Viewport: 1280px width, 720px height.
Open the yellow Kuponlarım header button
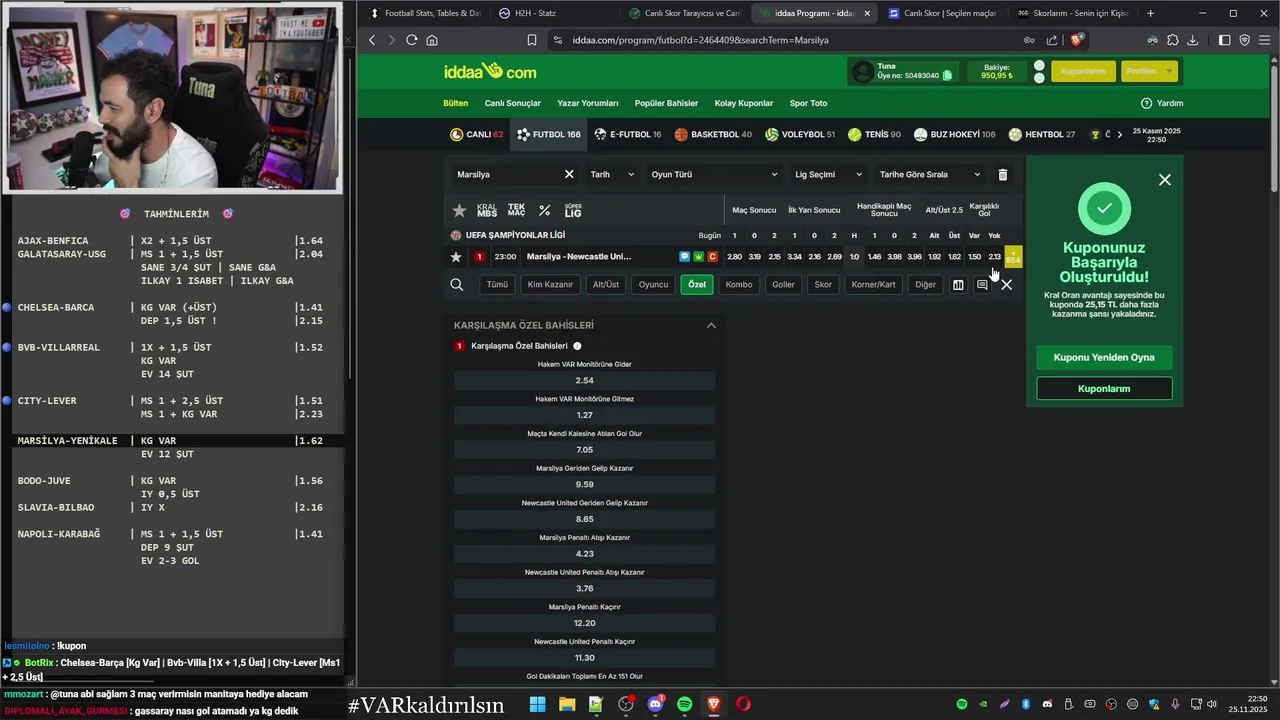[1083, 71]
